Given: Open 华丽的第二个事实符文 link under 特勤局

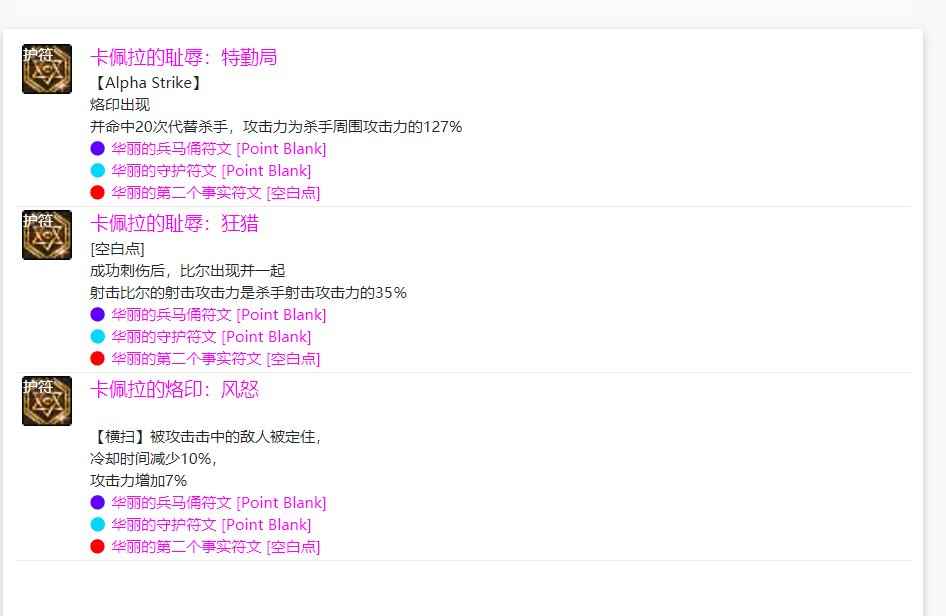Looking at the screenshot, I should [x=215, y=193].
